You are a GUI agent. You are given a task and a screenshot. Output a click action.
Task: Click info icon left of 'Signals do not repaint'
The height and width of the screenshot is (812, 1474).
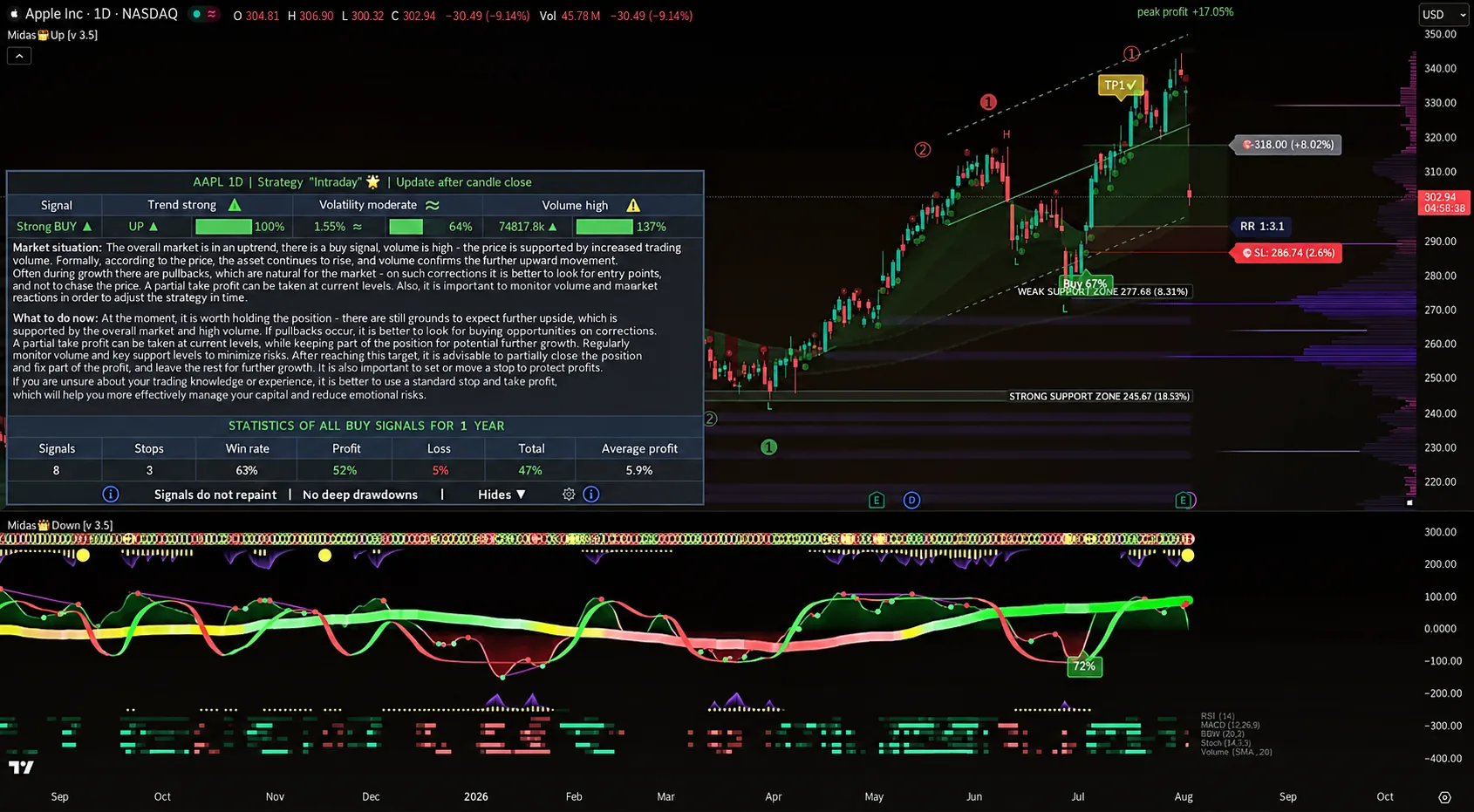coord(111,495)
